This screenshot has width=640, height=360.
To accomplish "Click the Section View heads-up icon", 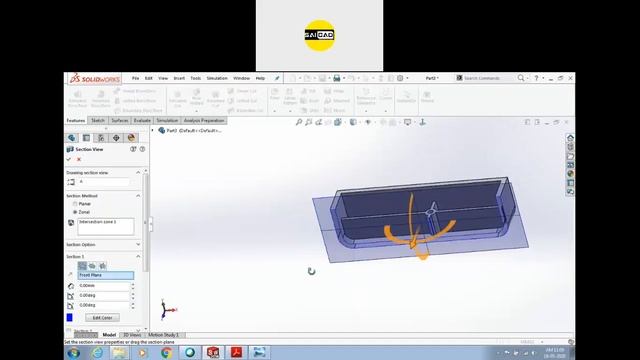I will coord(328,122).
